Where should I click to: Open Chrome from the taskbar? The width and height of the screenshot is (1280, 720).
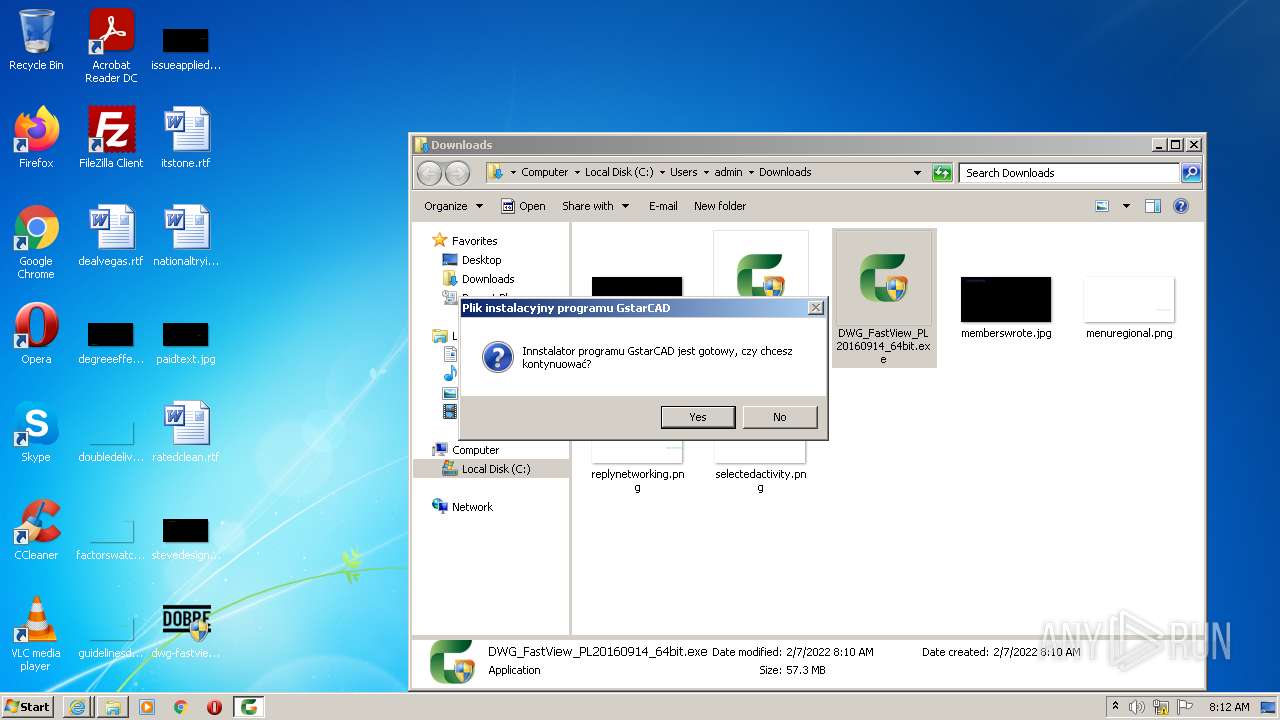181,707
